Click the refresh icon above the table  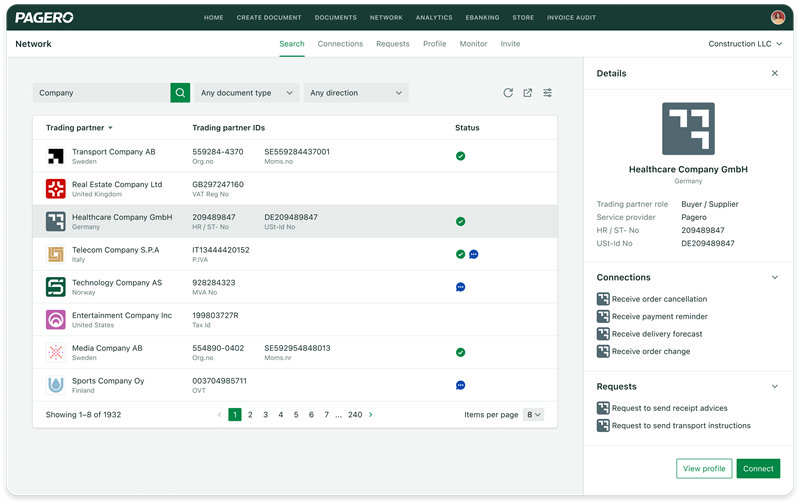point(508,93)
